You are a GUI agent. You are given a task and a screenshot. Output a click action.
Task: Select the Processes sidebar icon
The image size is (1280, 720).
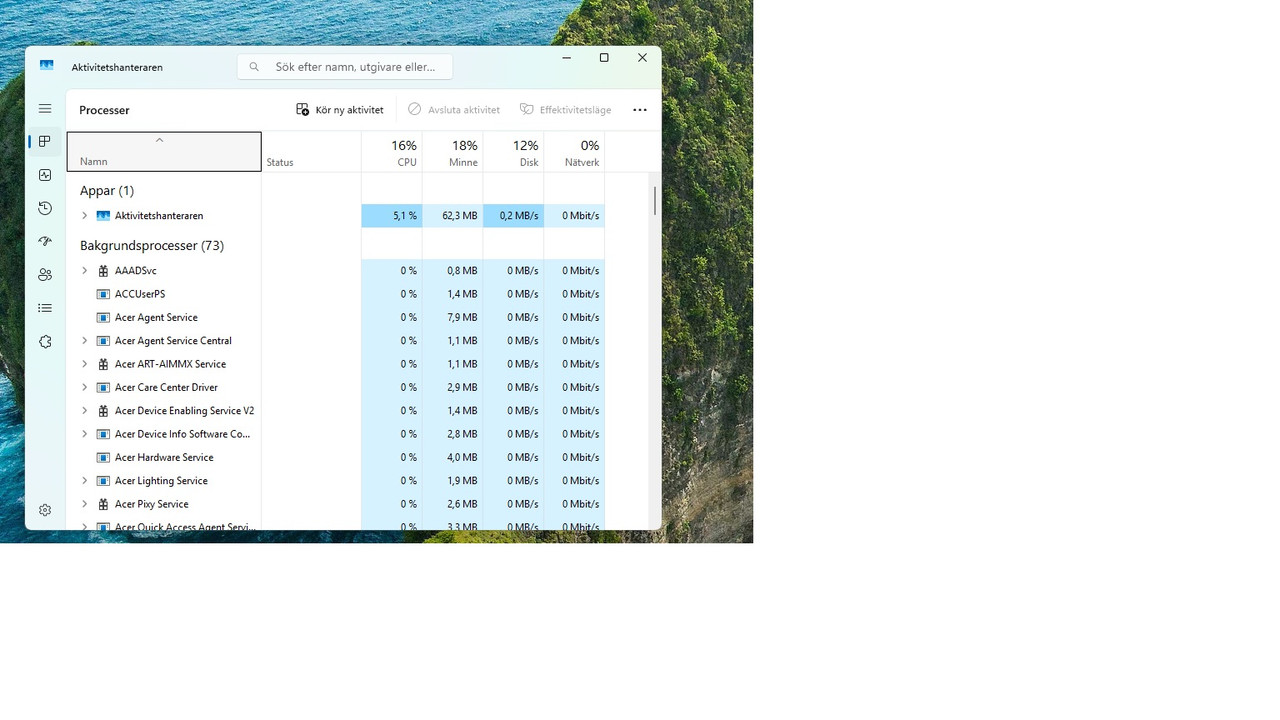pos(45,142)
